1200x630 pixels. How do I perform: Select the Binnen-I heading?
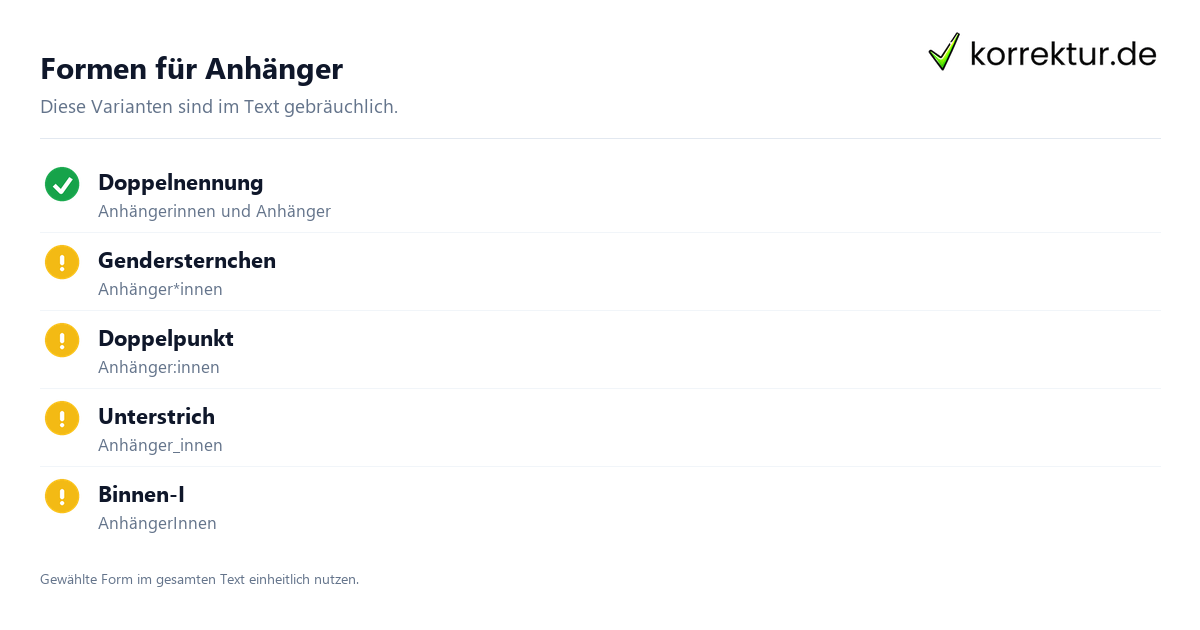click(141, 495)
